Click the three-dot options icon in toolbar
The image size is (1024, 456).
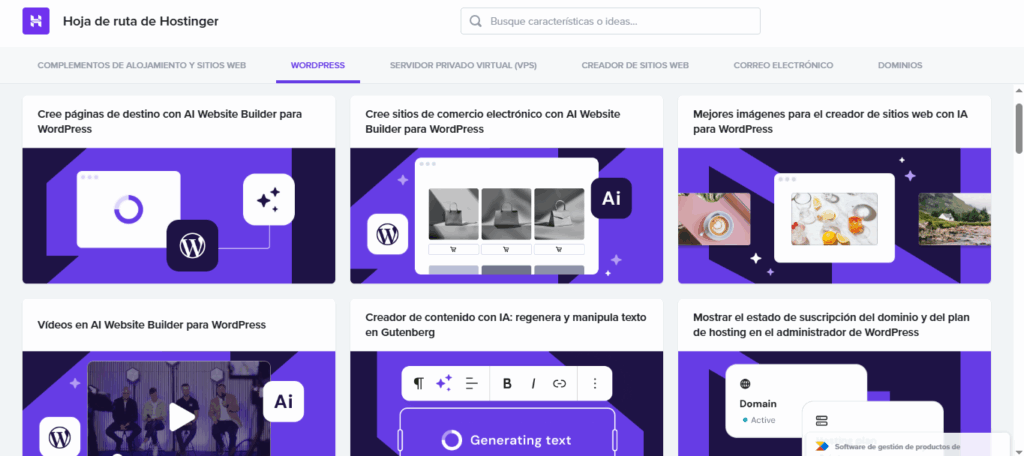click(x=595, y=383)
